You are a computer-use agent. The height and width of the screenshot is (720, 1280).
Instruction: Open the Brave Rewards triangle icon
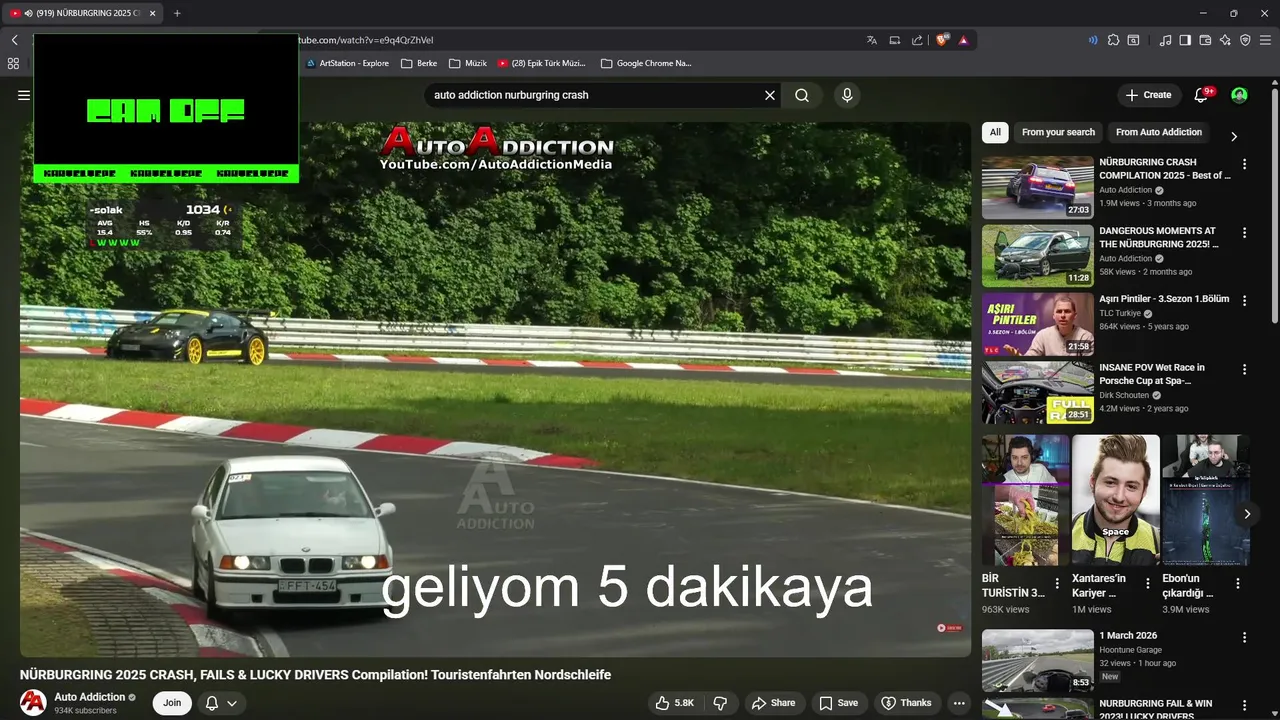click(x=963, y=40)
